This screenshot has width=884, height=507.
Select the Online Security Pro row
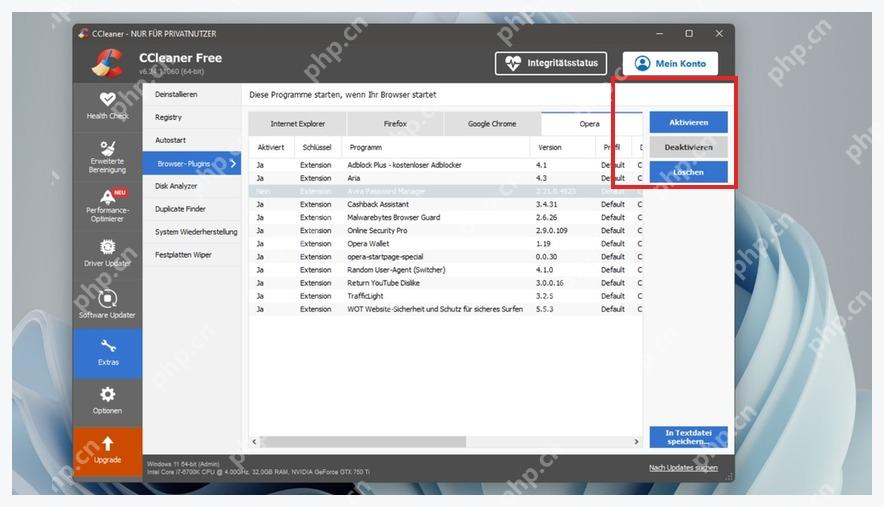click(445, 231)
